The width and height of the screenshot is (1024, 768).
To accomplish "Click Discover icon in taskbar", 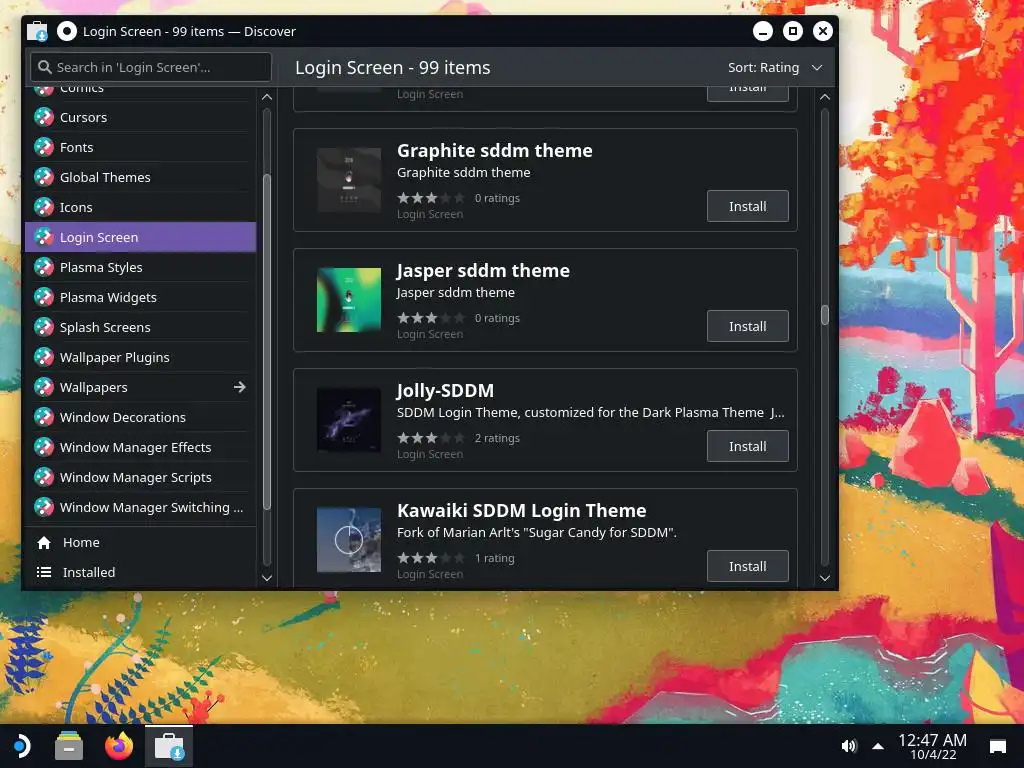I will (169, 746).
